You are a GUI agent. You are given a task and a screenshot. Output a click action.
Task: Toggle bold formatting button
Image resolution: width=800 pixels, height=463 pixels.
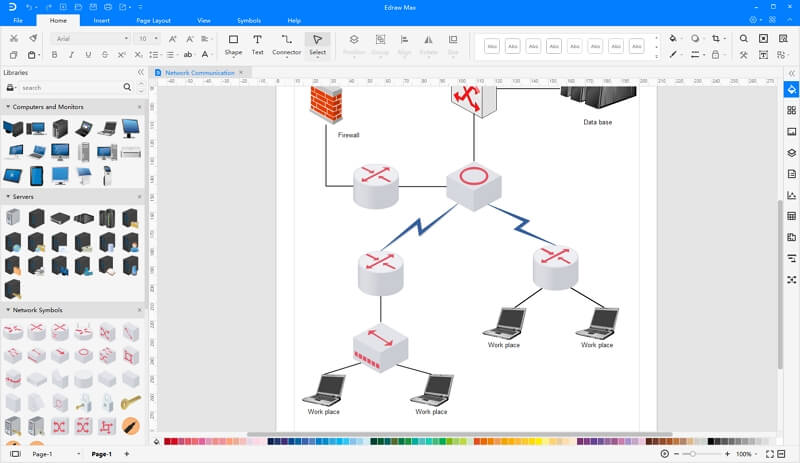pyautogui.click(x=54, y=55)
